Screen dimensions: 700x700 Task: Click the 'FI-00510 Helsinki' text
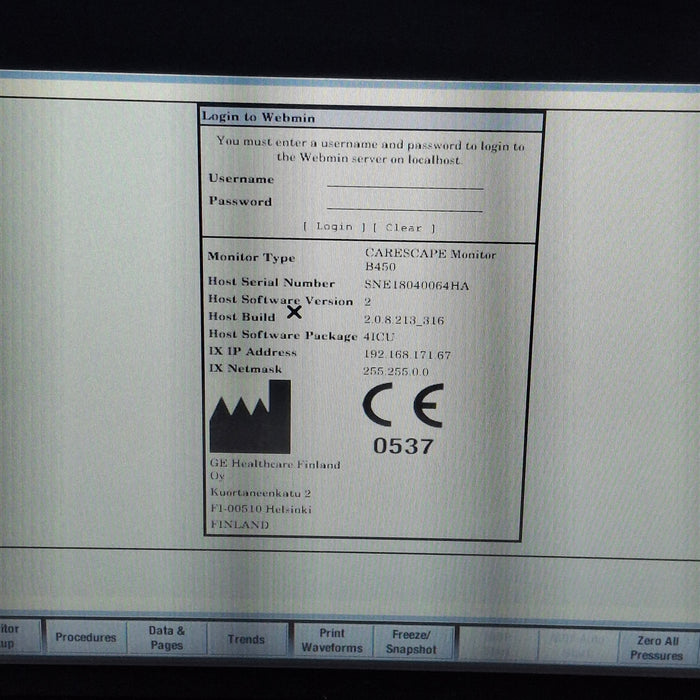coord(261,509)
